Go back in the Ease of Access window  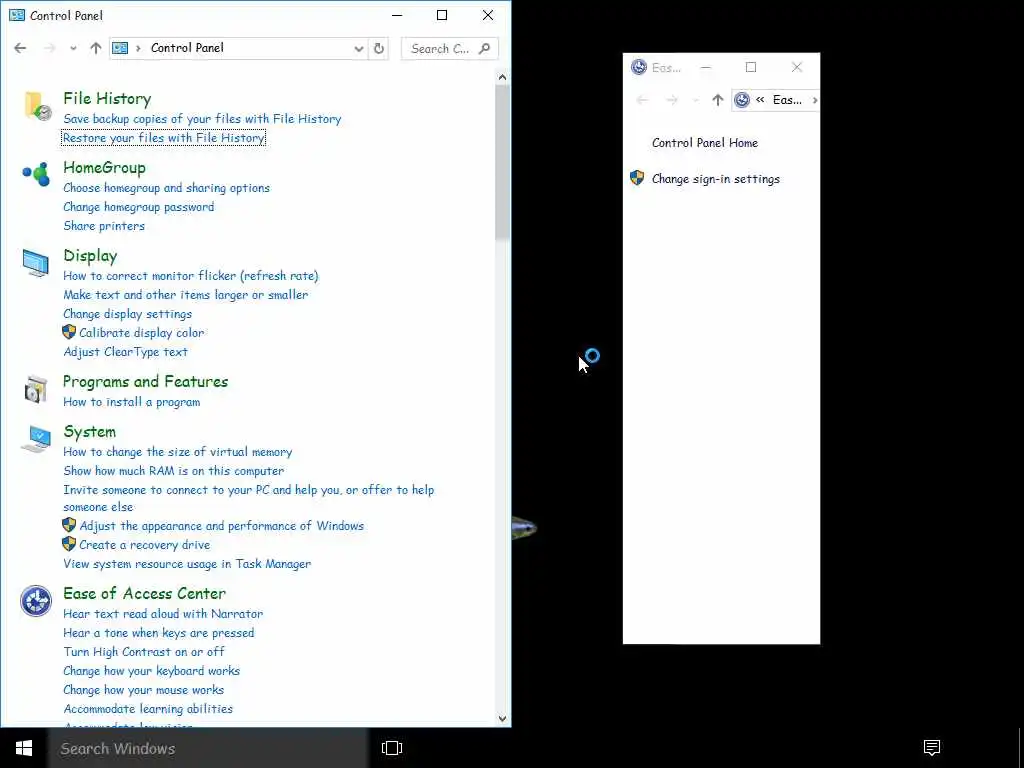[643, 100]
